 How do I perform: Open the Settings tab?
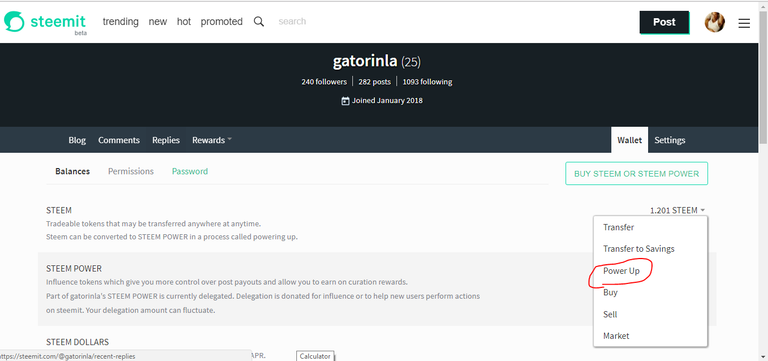pyautogui.click(x=670, y=140)
